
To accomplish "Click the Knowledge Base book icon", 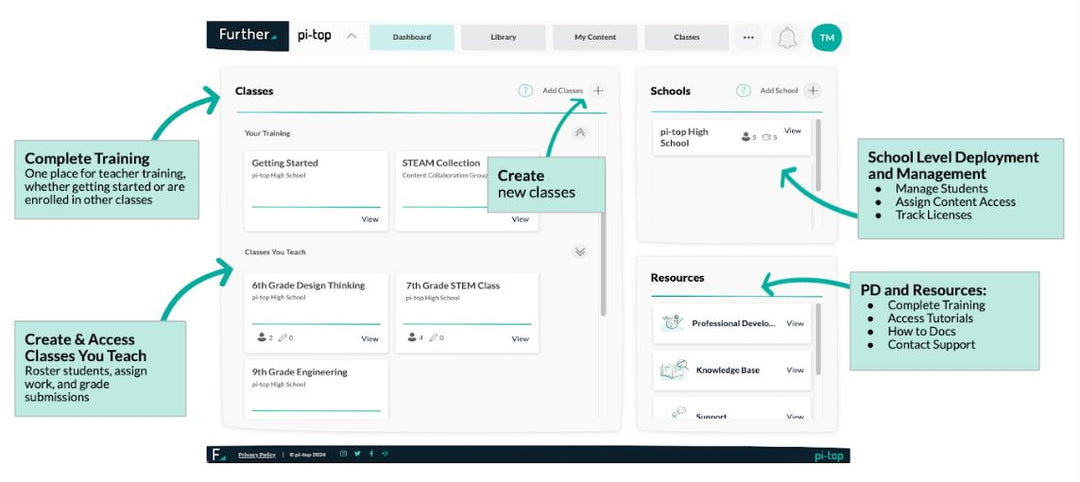I will point(673,370).
